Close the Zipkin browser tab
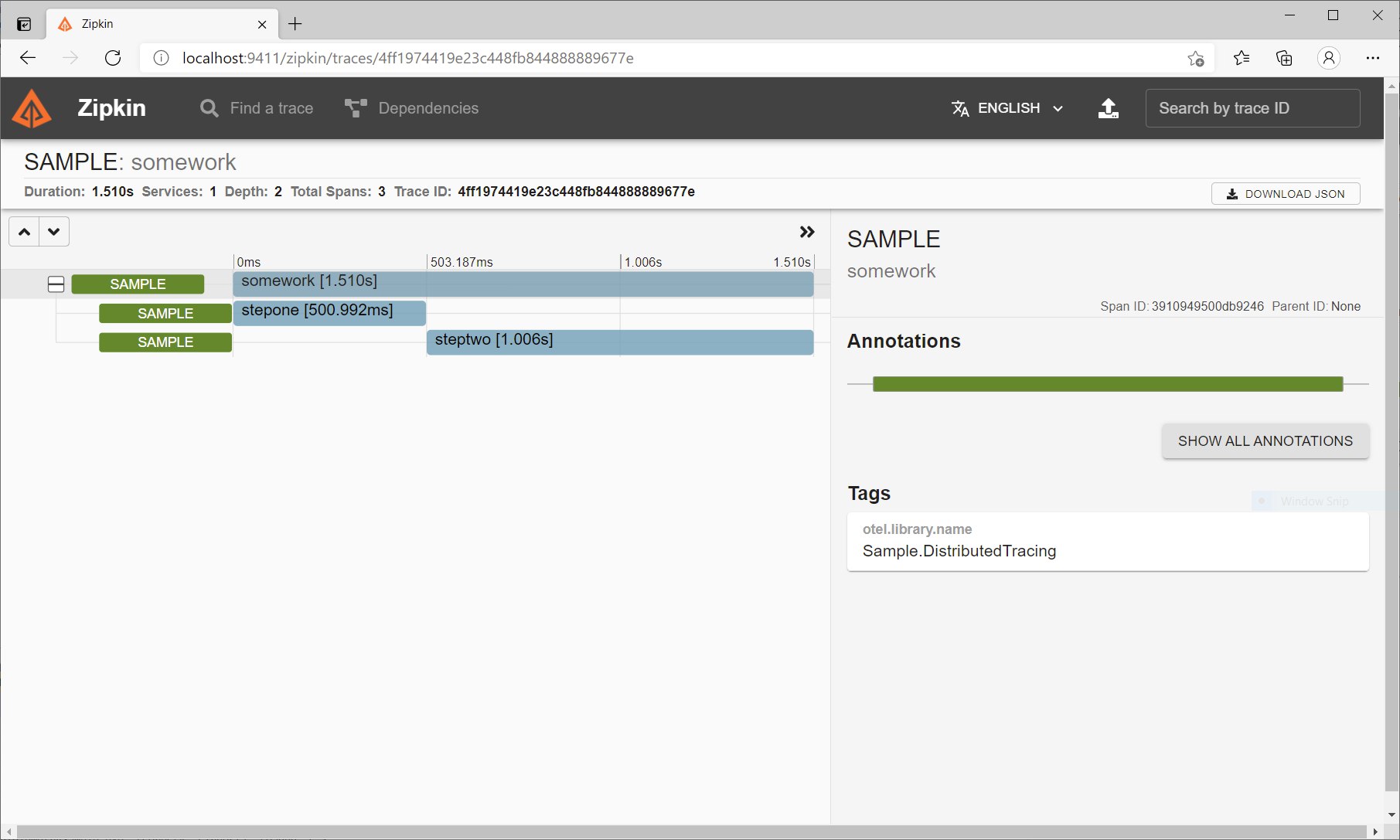This screenshot has height=840, width=1400. click(x=262, y=25)
